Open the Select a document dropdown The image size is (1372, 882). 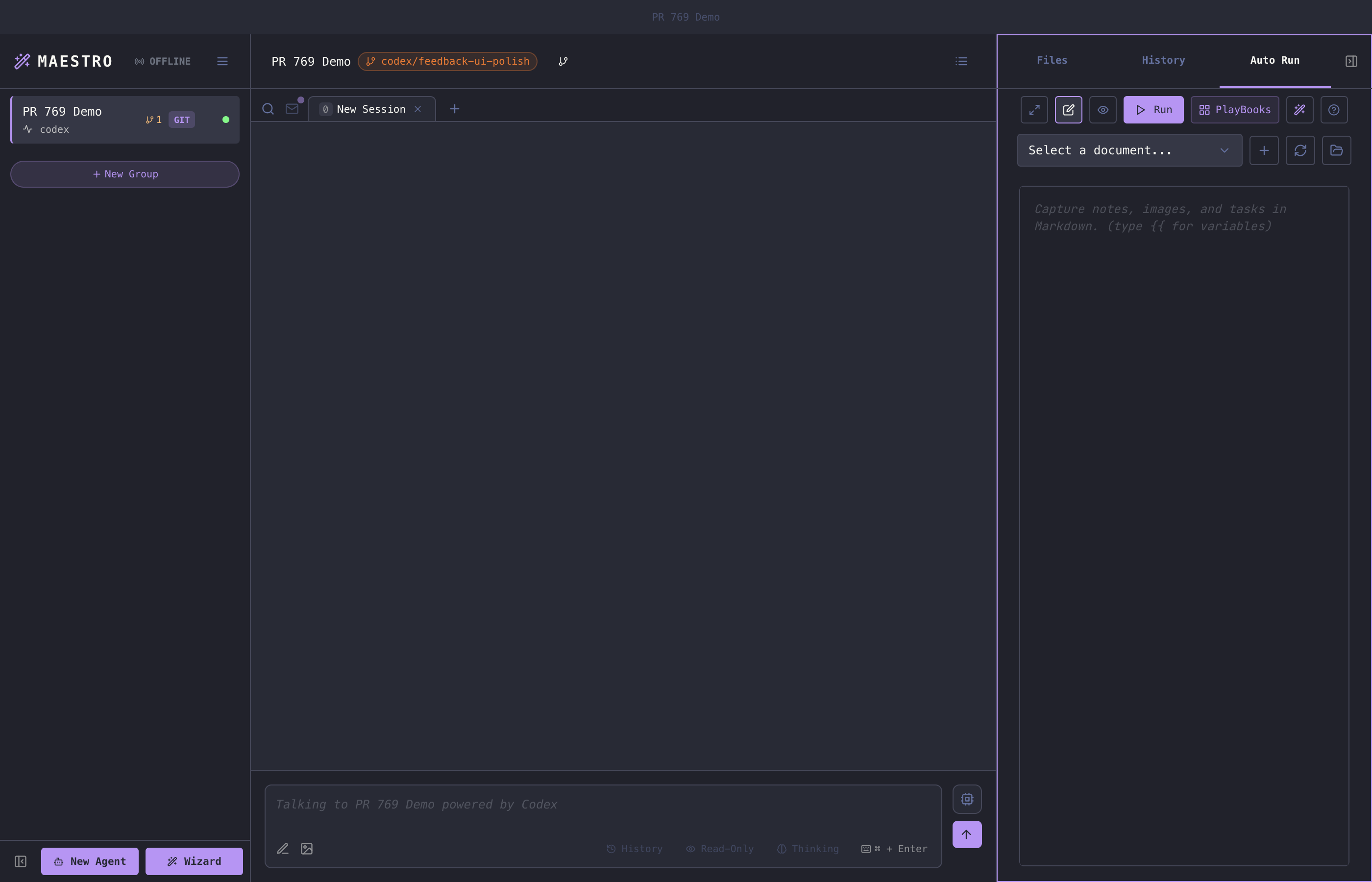[1129, 150]
